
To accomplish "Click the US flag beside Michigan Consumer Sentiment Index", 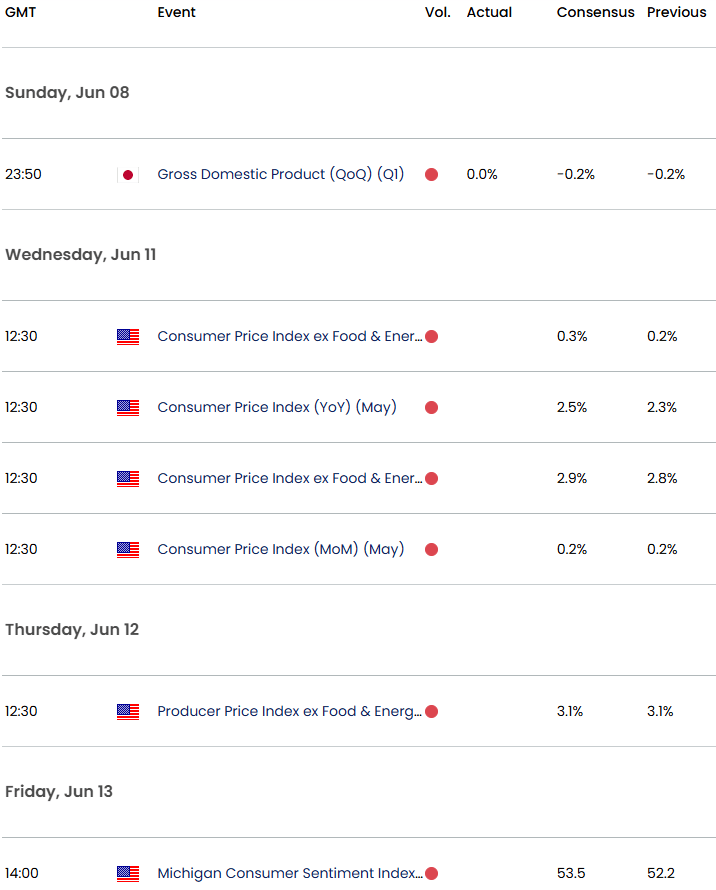I will pyautogui.click(x=127, y=874).
